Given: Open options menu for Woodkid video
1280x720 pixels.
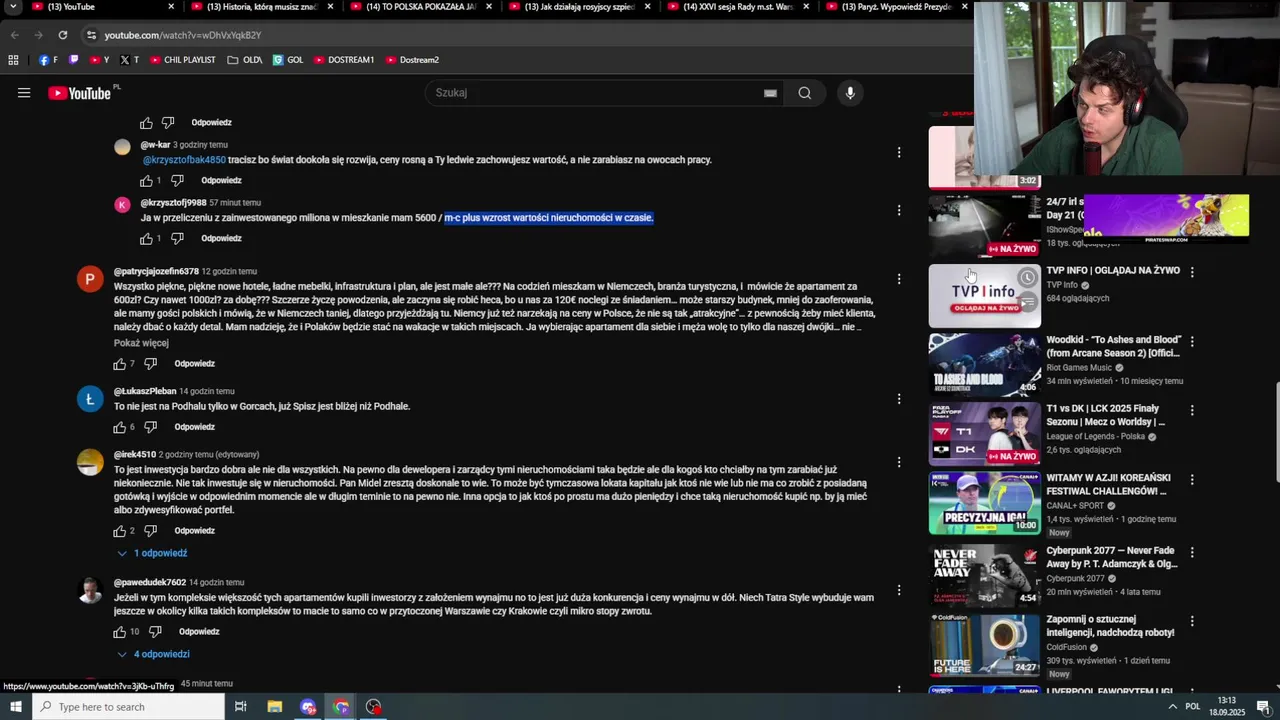Looking at the screenshot, I should pos(1192,342).
